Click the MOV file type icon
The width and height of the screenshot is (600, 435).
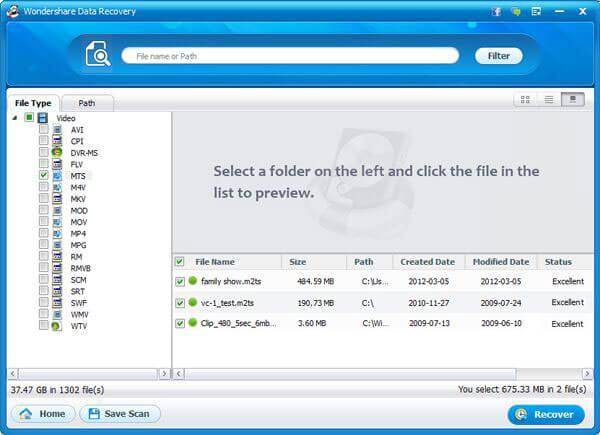click(x=57, y=222)
